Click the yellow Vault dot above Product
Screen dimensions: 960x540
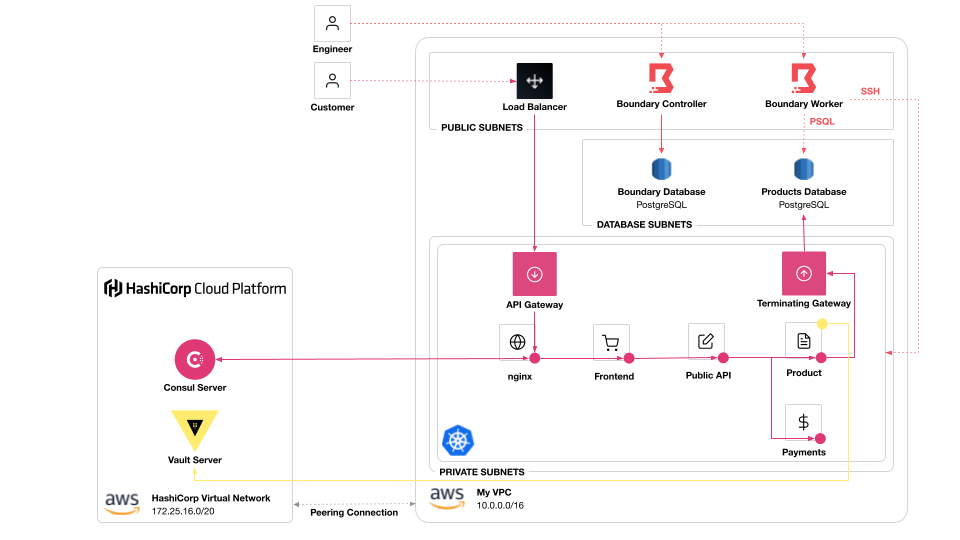(822, 324)
